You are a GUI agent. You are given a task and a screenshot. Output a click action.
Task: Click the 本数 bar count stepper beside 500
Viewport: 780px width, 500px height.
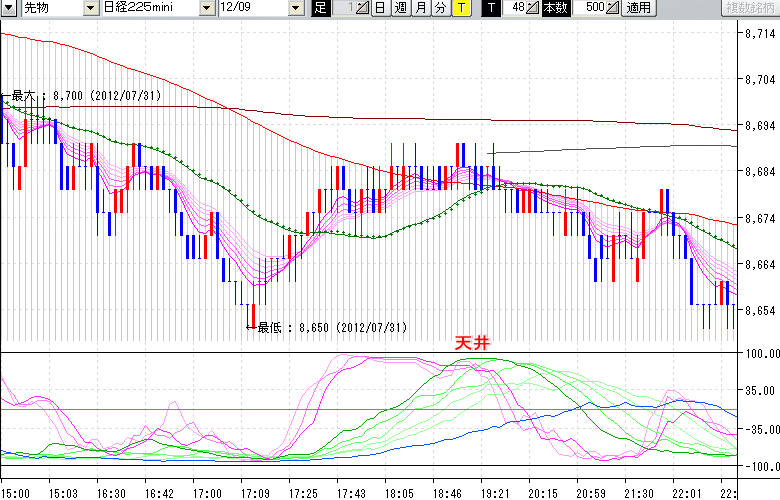coord(613,7)
